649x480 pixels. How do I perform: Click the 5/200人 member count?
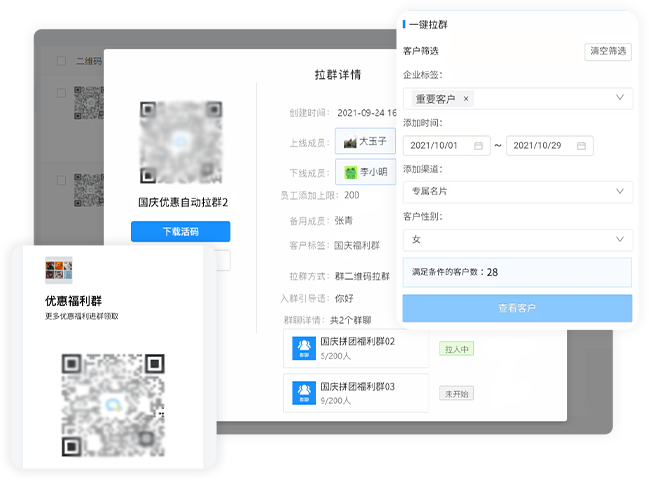point(336,356)
